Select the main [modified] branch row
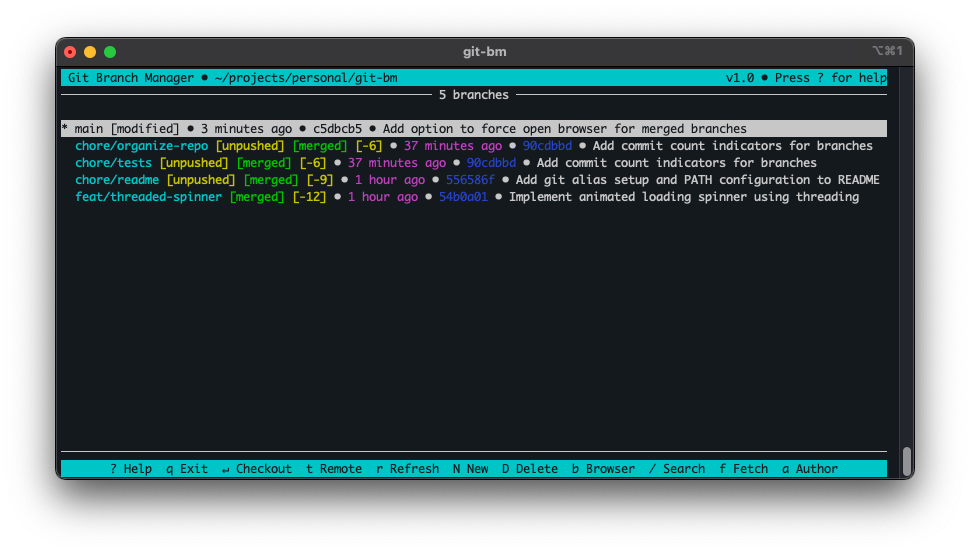Screen dimensions: 970x553 pyautogui.click(x=474, y=129)
